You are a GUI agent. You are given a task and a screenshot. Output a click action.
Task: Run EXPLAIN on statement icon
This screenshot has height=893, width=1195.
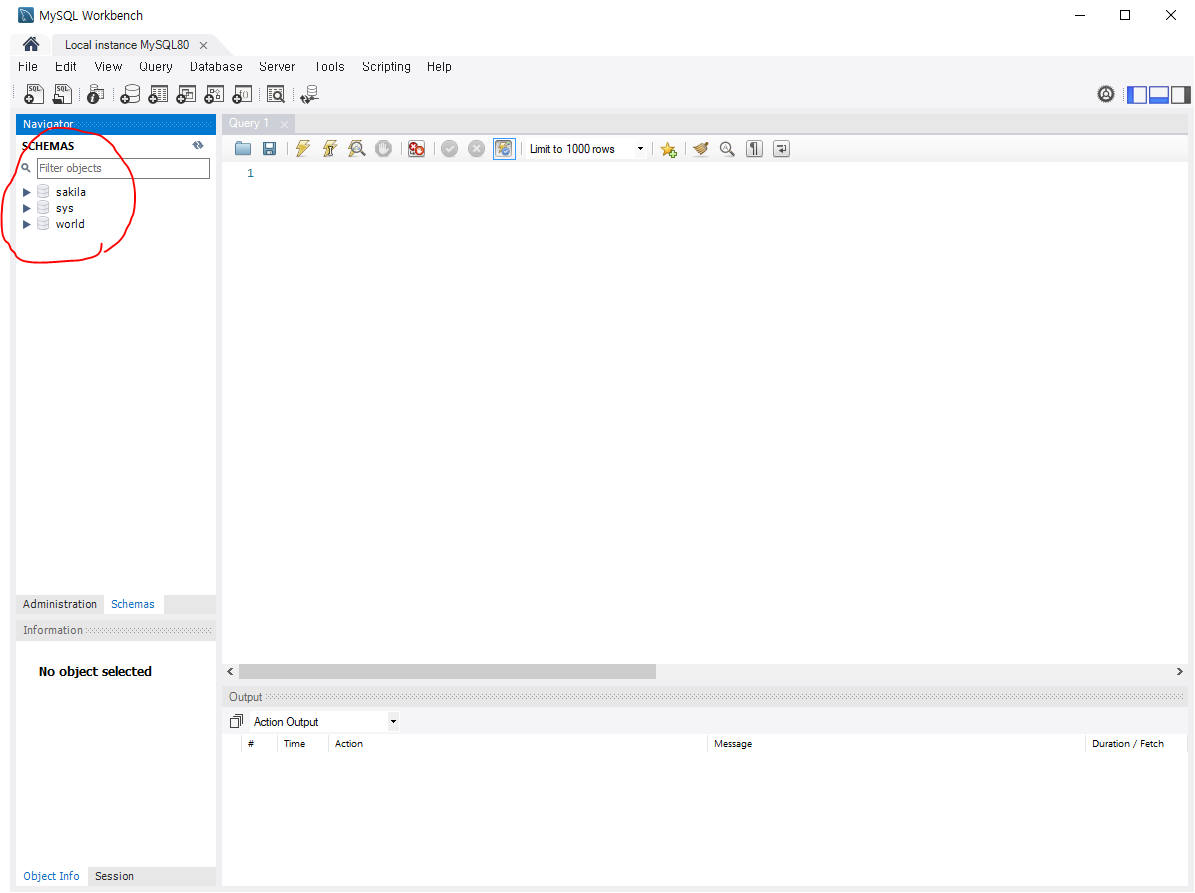pyautogui.click(x=357, y=149)
